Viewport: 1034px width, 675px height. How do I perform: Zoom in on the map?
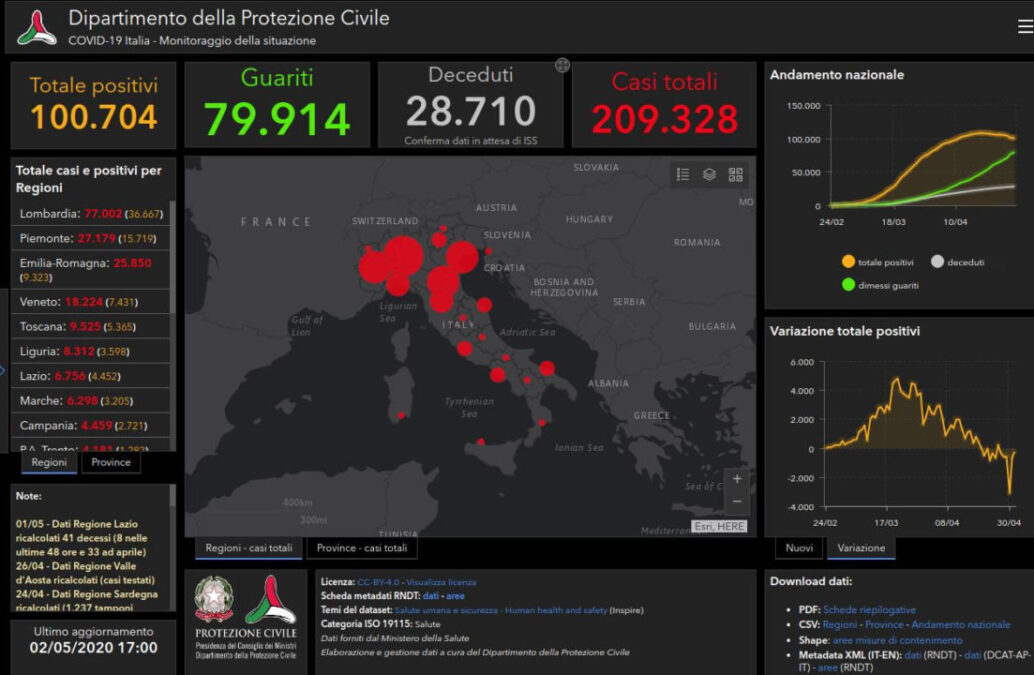coord(737,479)
